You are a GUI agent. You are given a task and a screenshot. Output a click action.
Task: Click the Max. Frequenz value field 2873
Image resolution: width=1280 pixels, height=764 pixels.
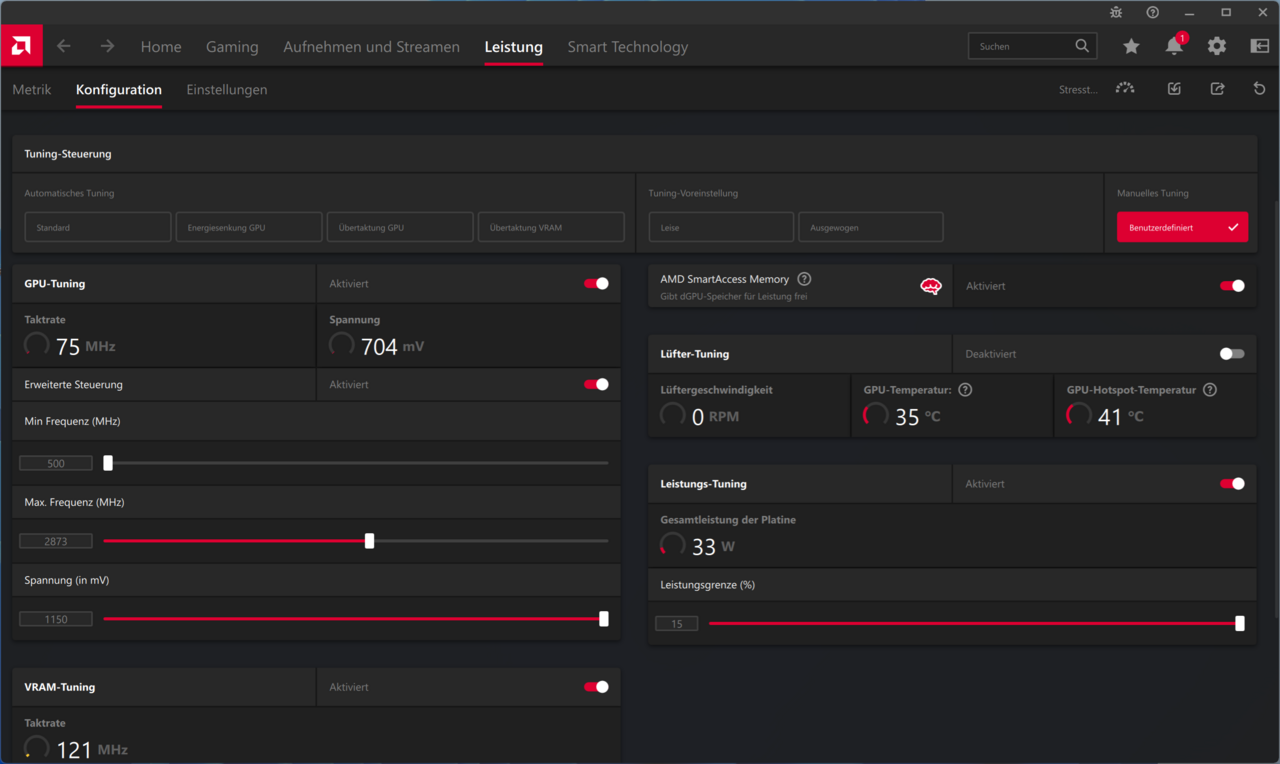click(56, 541)
